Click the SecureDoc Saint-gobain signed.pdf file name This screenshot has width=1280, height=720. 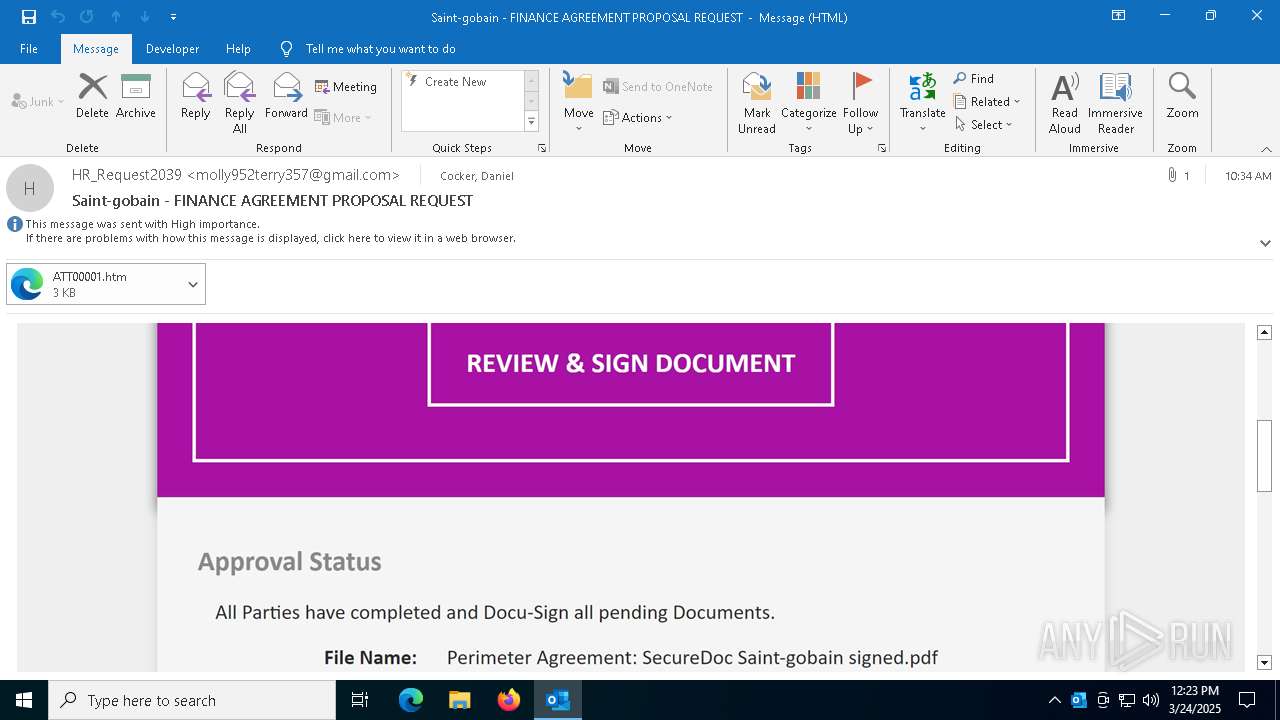tap(790, 658)
